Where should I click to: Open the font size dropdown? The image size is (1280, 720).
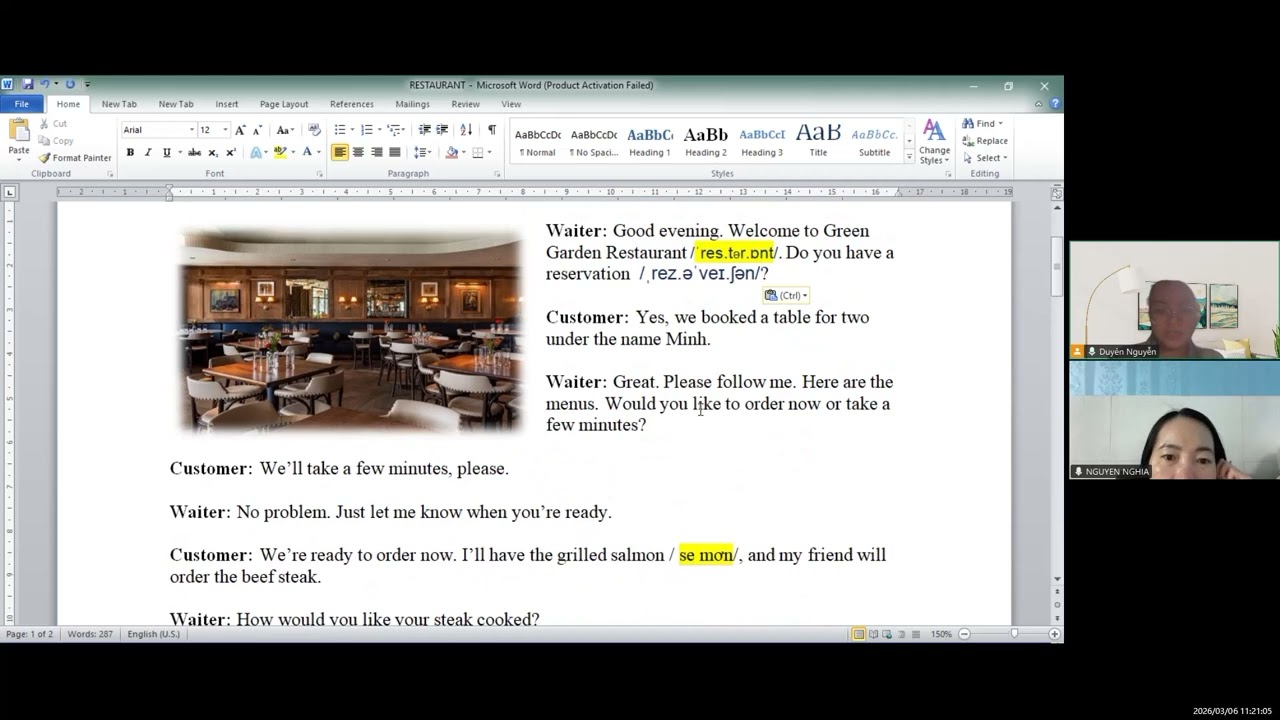pyautogui.click(x=225, y=130)
